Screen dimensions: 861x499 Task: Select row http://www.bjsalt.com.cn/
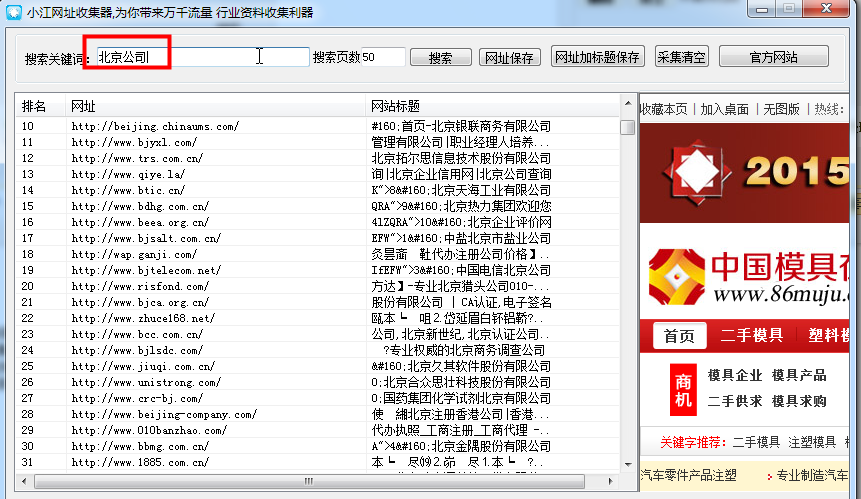(318, 238)
